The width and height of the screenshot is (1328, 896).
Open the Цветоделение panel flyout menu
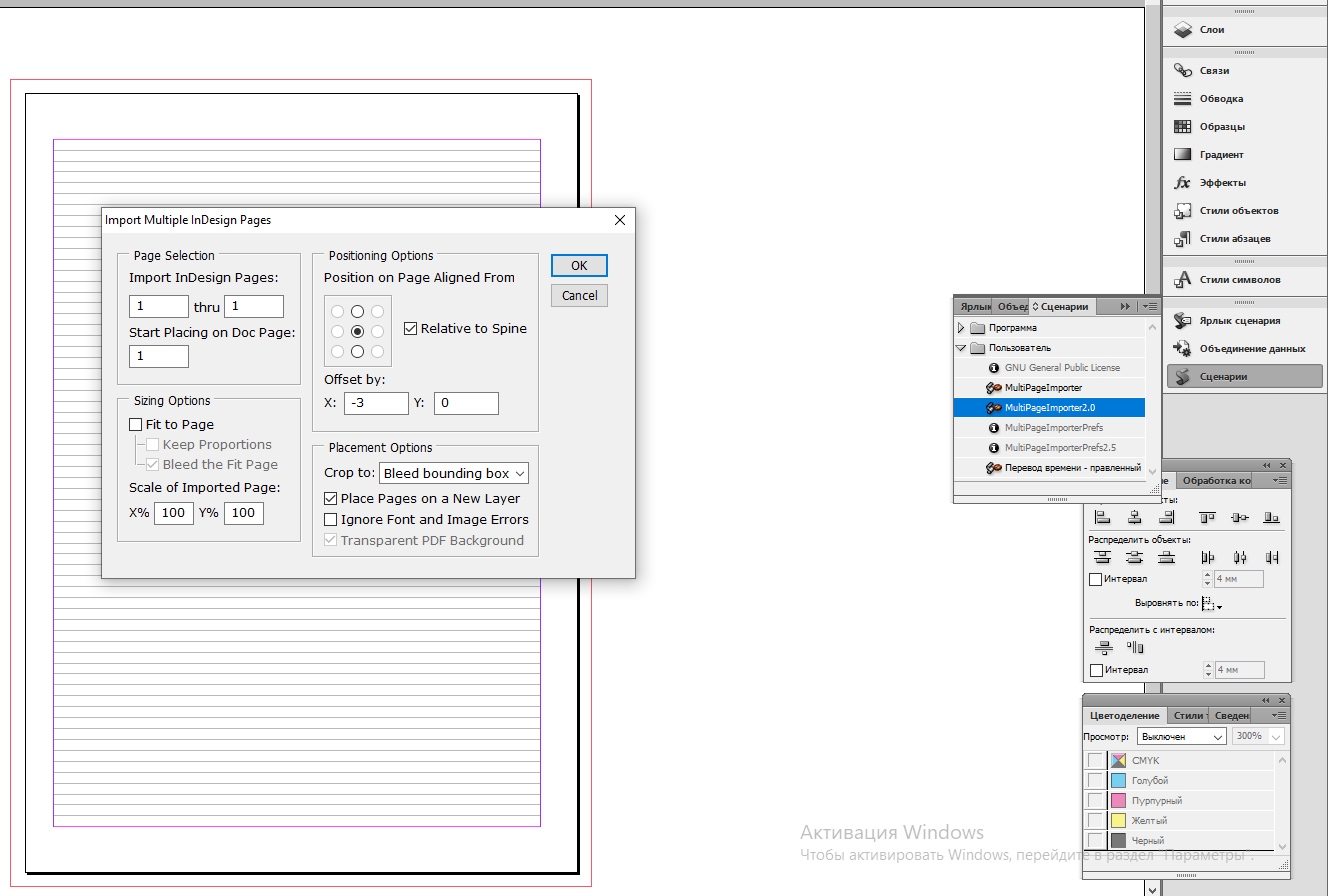pos(1280,716)
